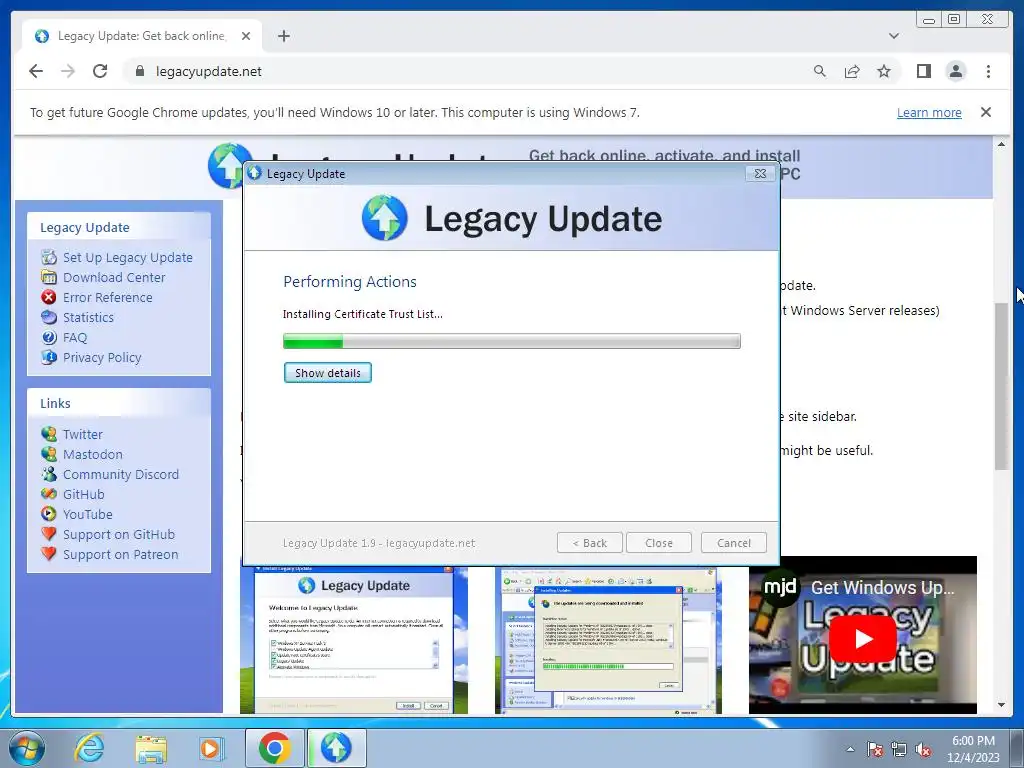Open the taskbar clock showing 6:00 PM
The width and height of the screenshot is (1024, 768).
973,749
